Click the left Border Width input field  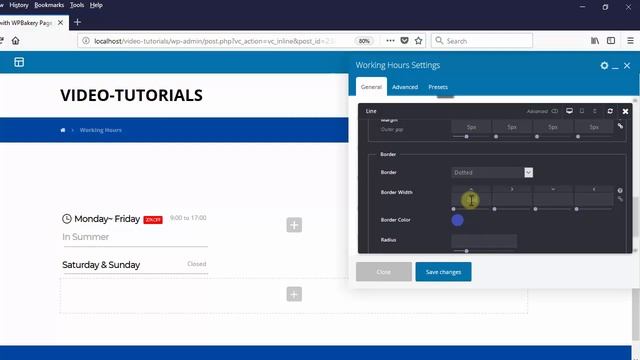[x=593, y=199]
